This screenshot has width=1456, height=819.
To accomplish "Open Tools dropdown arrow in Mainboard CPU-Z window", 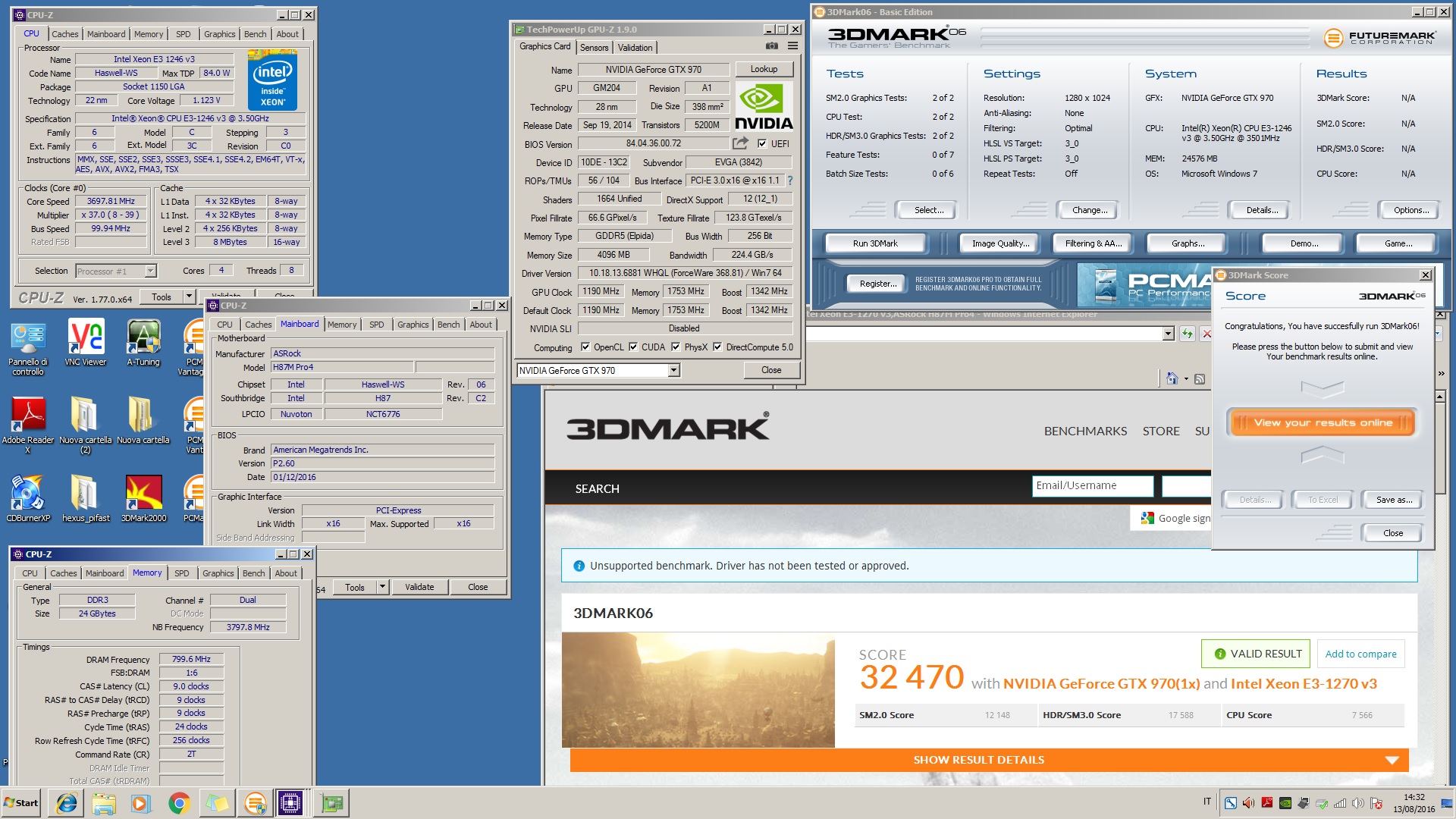I will click(x=382, y=586).
